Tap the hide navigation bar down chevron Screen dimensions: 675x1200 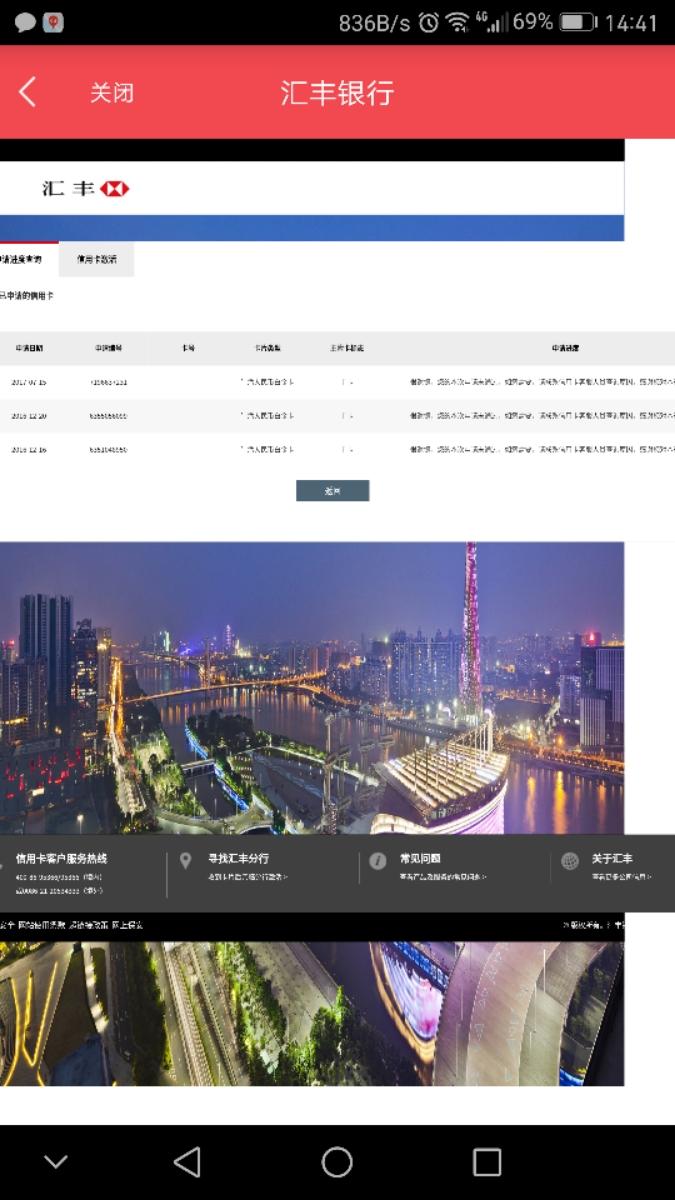(56, 1162)
